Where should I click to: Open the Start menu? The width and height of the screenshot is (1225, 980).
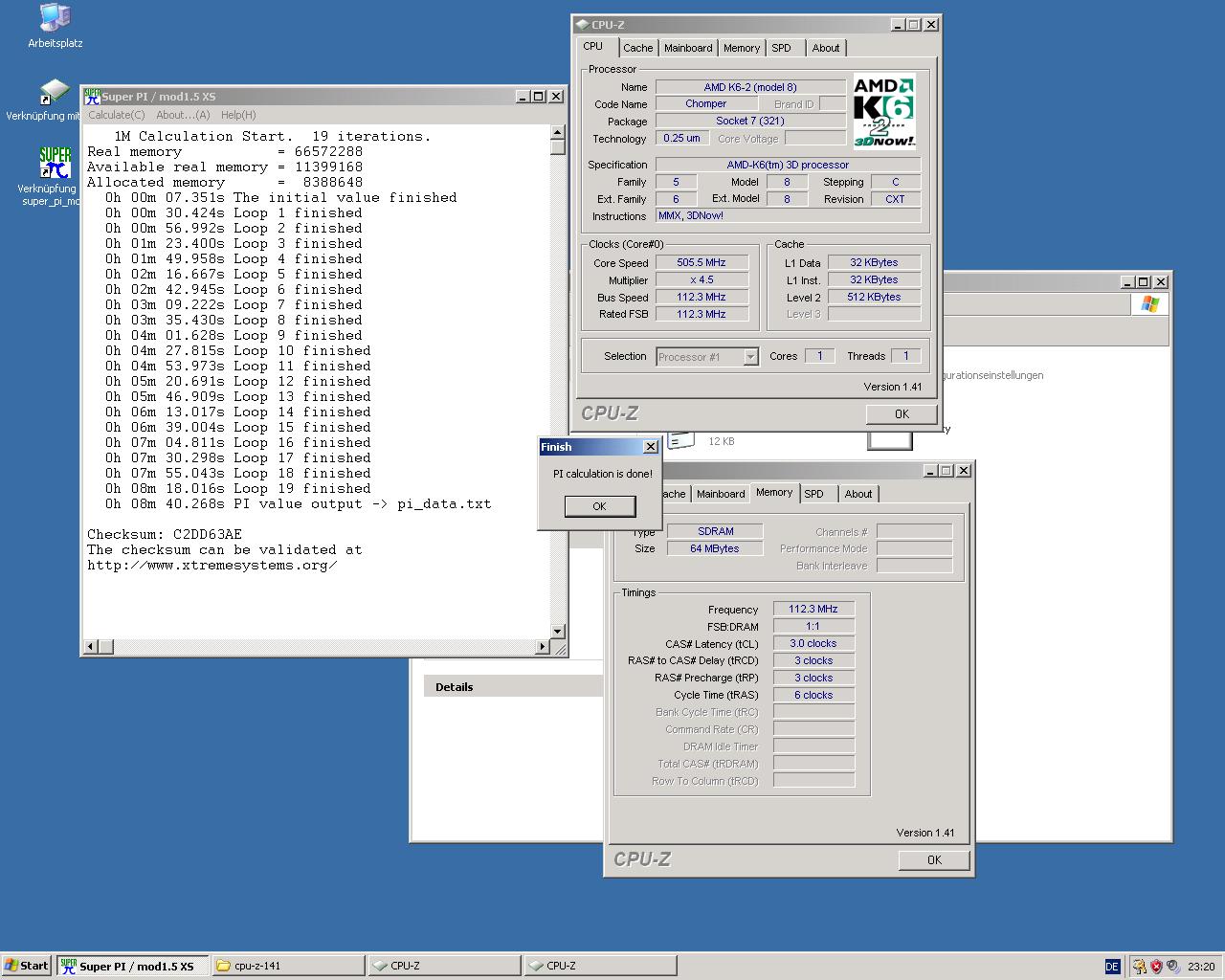(27, 966)
